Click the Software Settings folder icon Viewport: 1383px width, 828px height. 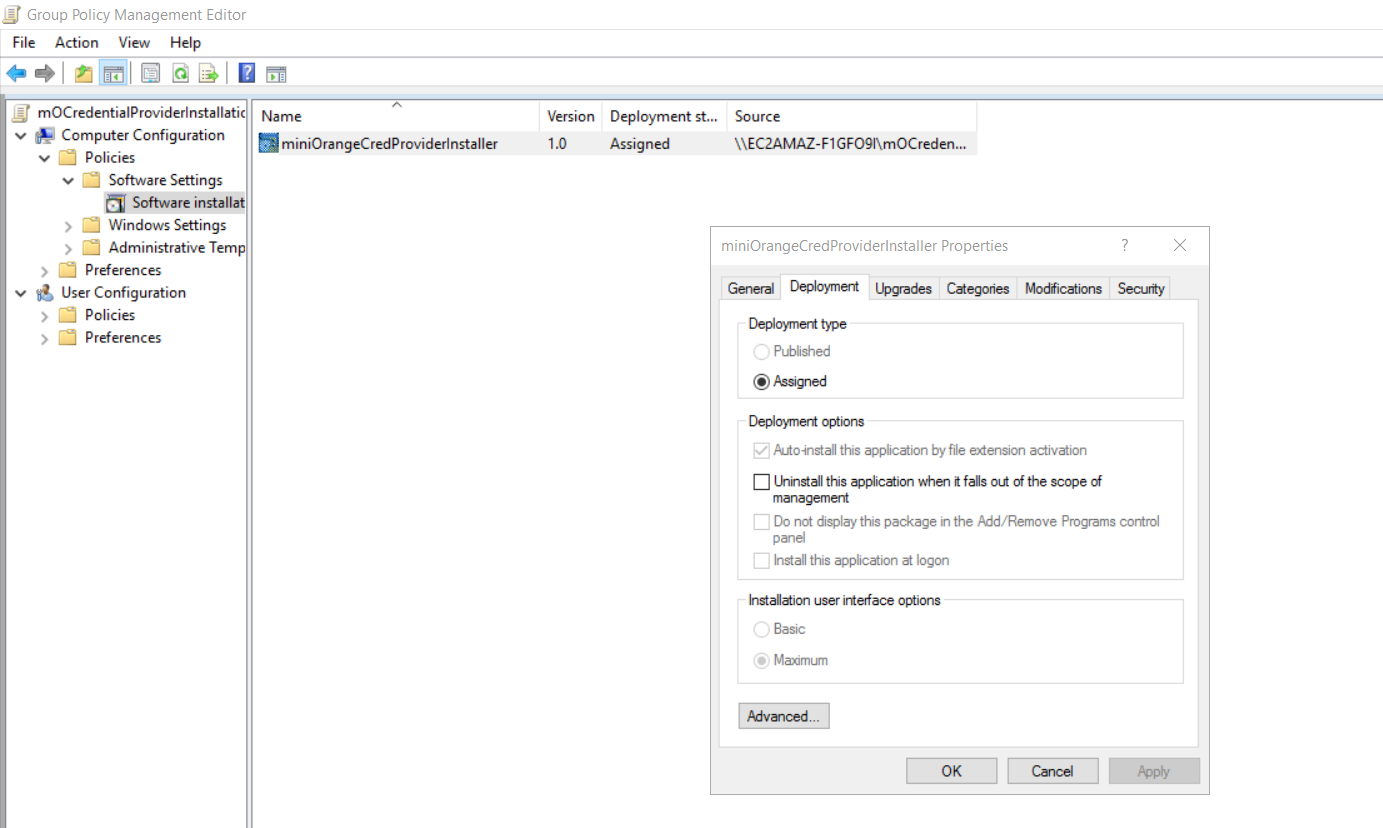pyautogui.click(x=92, y=180)
